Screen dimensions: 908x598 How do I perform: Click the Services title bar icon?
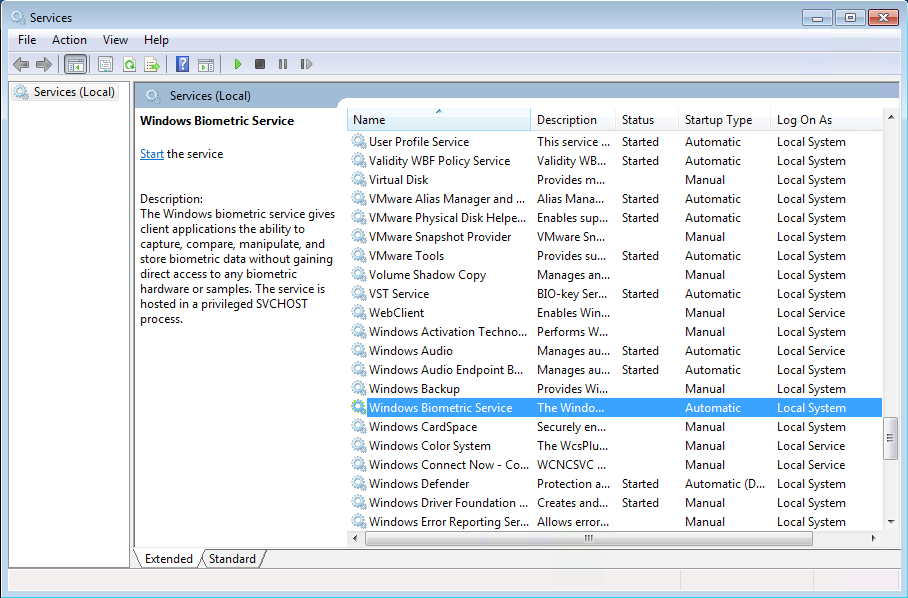click(19, 17)
